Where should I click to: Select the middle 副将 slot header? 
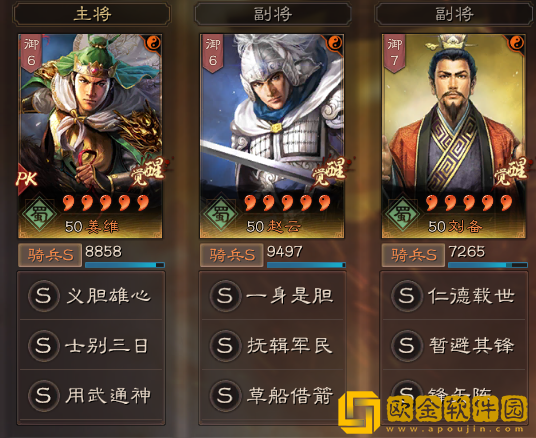(x=273, y=14)
